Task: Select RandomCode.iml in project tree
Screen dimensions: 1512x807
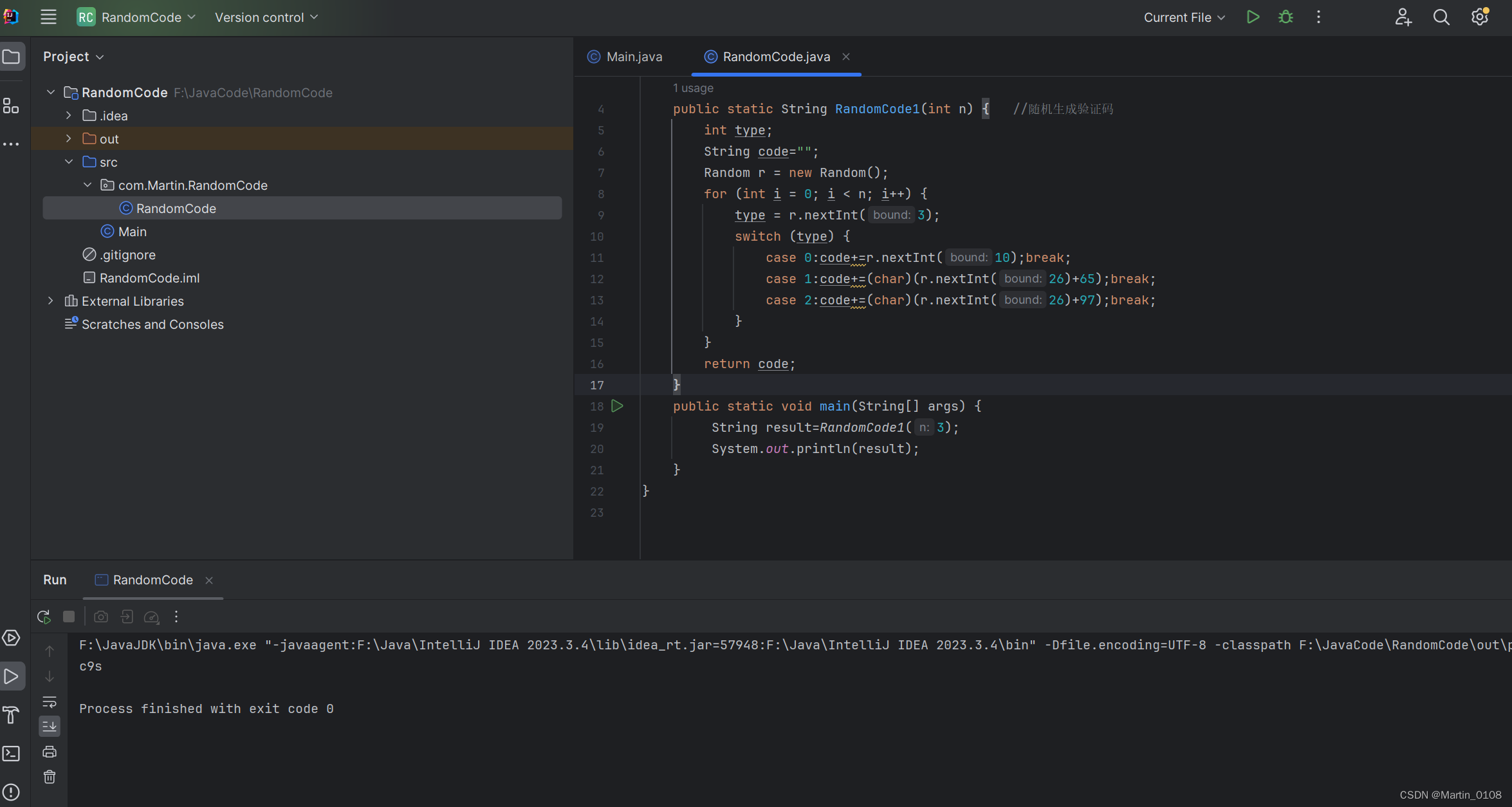Action: pyautogui.click(x=149, y=278)
